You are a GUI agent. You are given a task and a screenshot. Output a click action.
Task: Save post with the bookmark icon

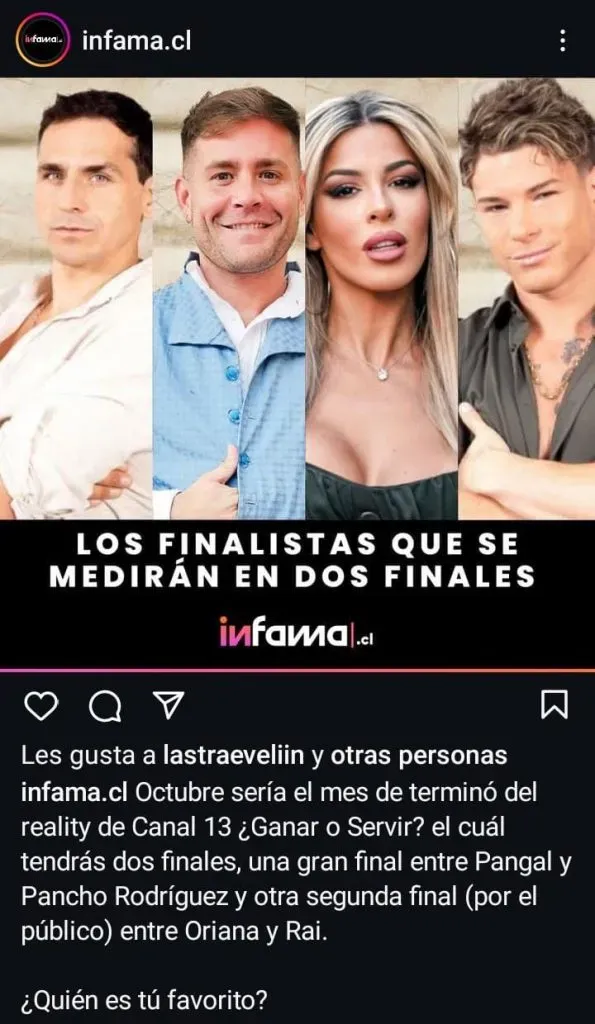(555, 705)
